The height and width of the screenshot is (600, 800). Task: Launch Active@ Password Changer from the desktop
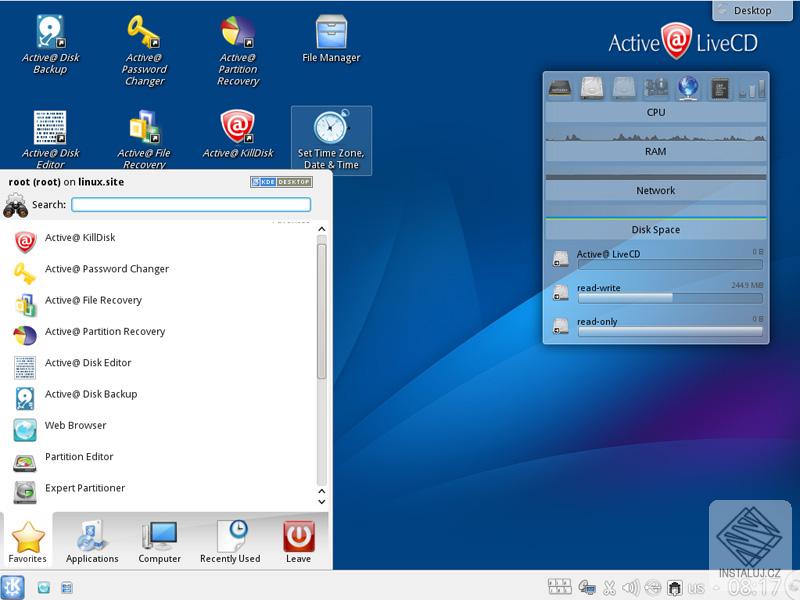point(144,50)
